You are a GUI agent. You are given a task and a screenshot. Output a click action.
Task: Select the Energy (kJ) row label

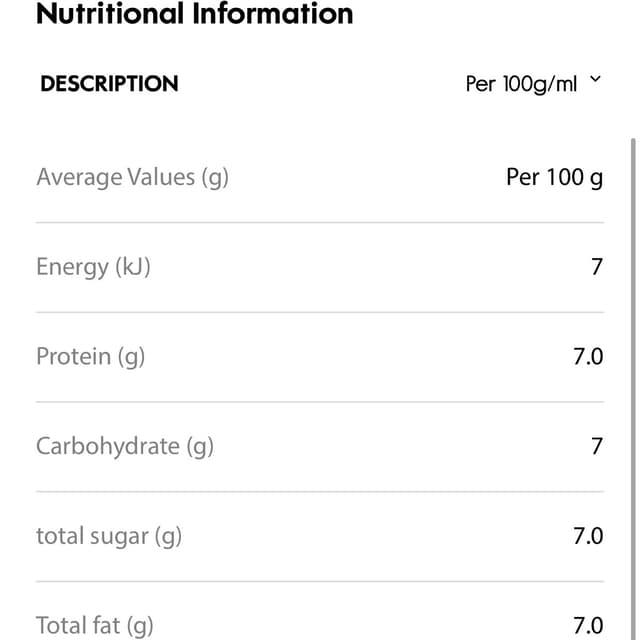(x=93, y=267)
